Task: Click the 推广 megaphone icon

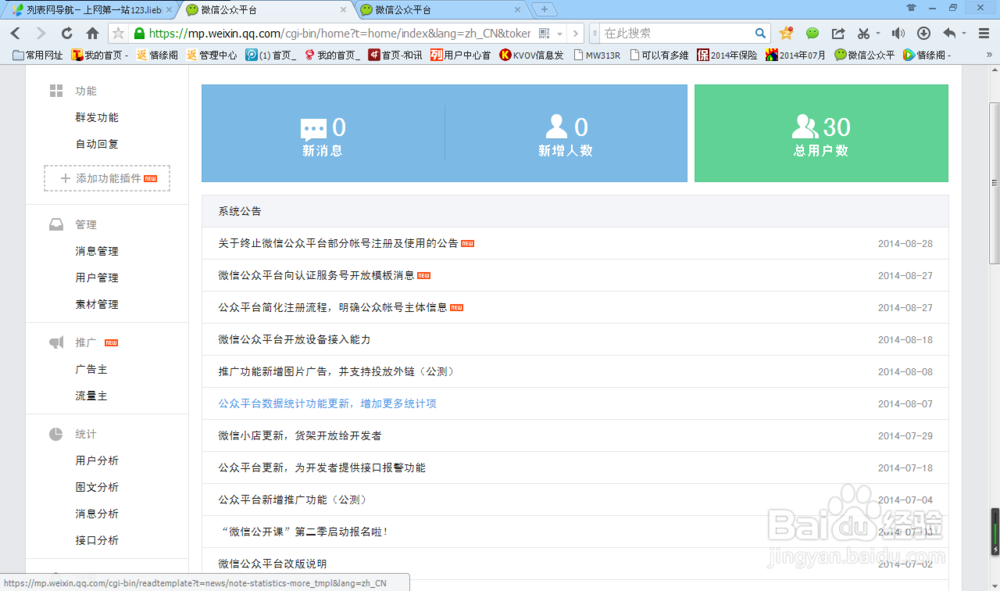Action: tap(56, 342)
